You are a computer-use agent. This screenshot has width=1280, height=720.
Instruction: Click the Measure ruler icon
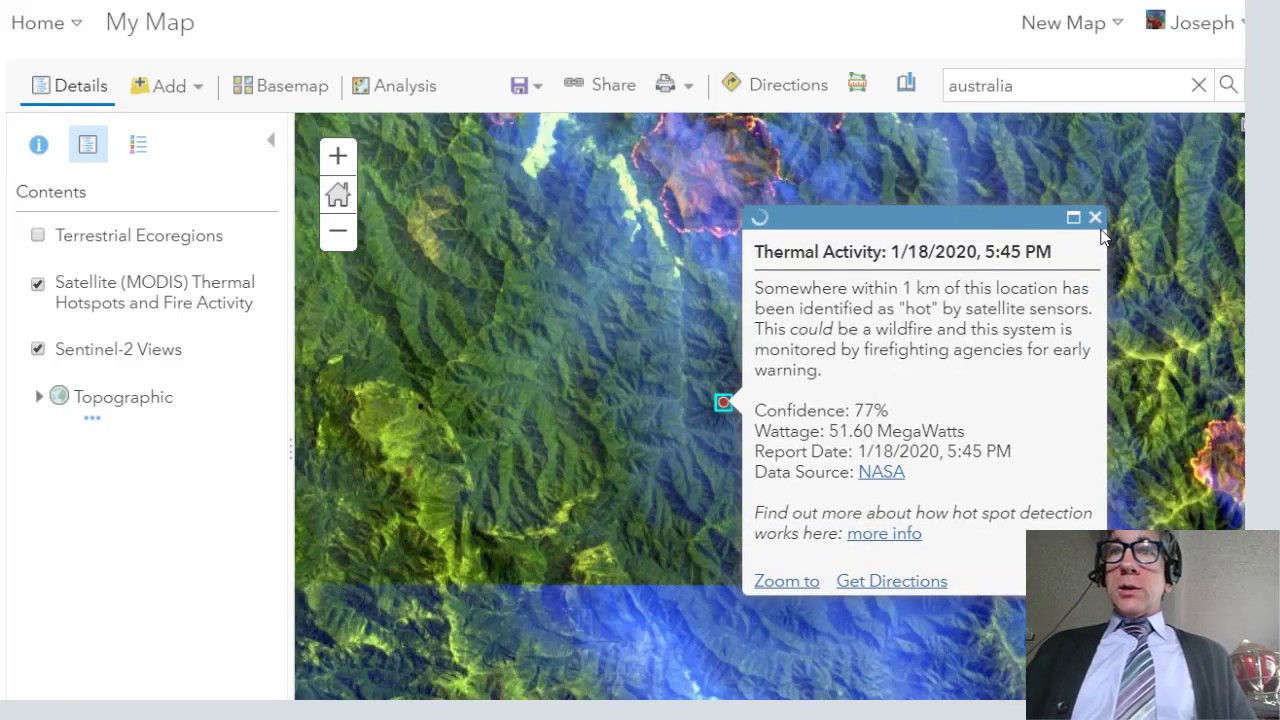(x=857, y=83)
